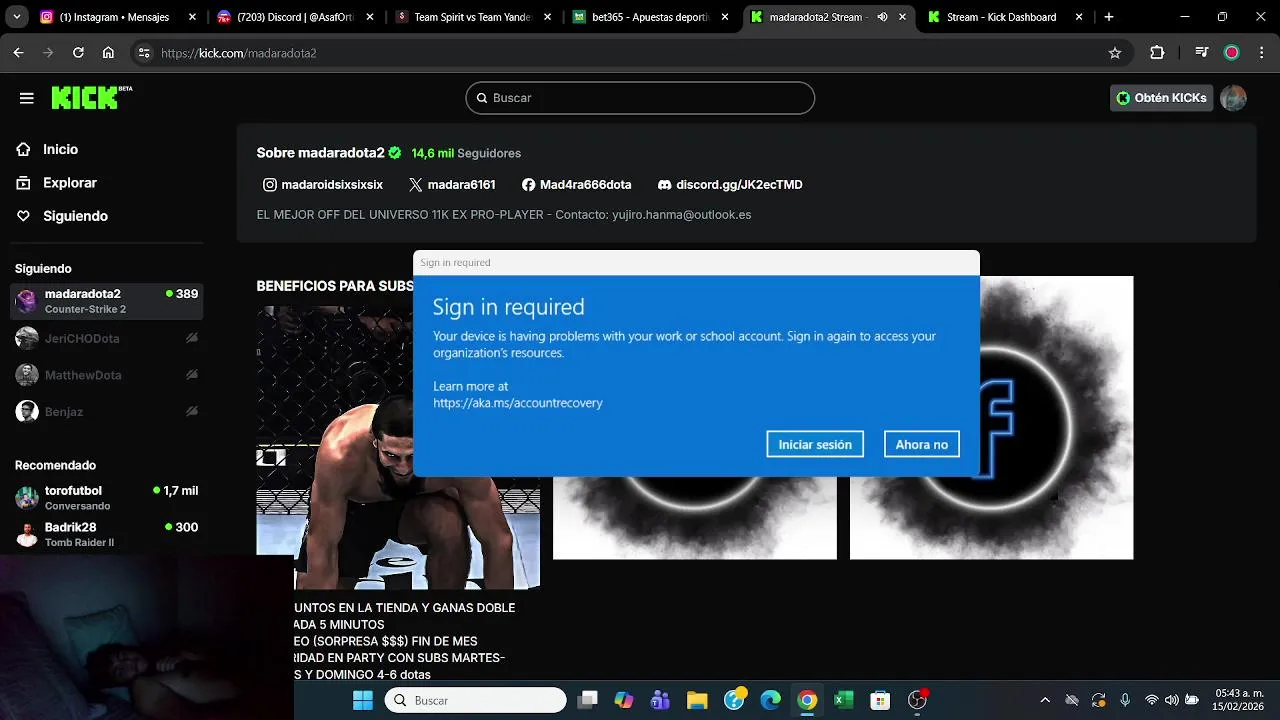Close the bet365 tab

point(725,17)
